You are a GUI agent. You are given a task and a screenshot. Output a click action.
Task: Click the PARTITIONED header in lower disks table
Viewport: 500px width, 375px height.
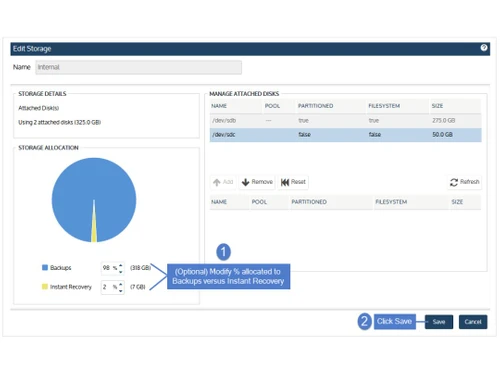point(309,202)
